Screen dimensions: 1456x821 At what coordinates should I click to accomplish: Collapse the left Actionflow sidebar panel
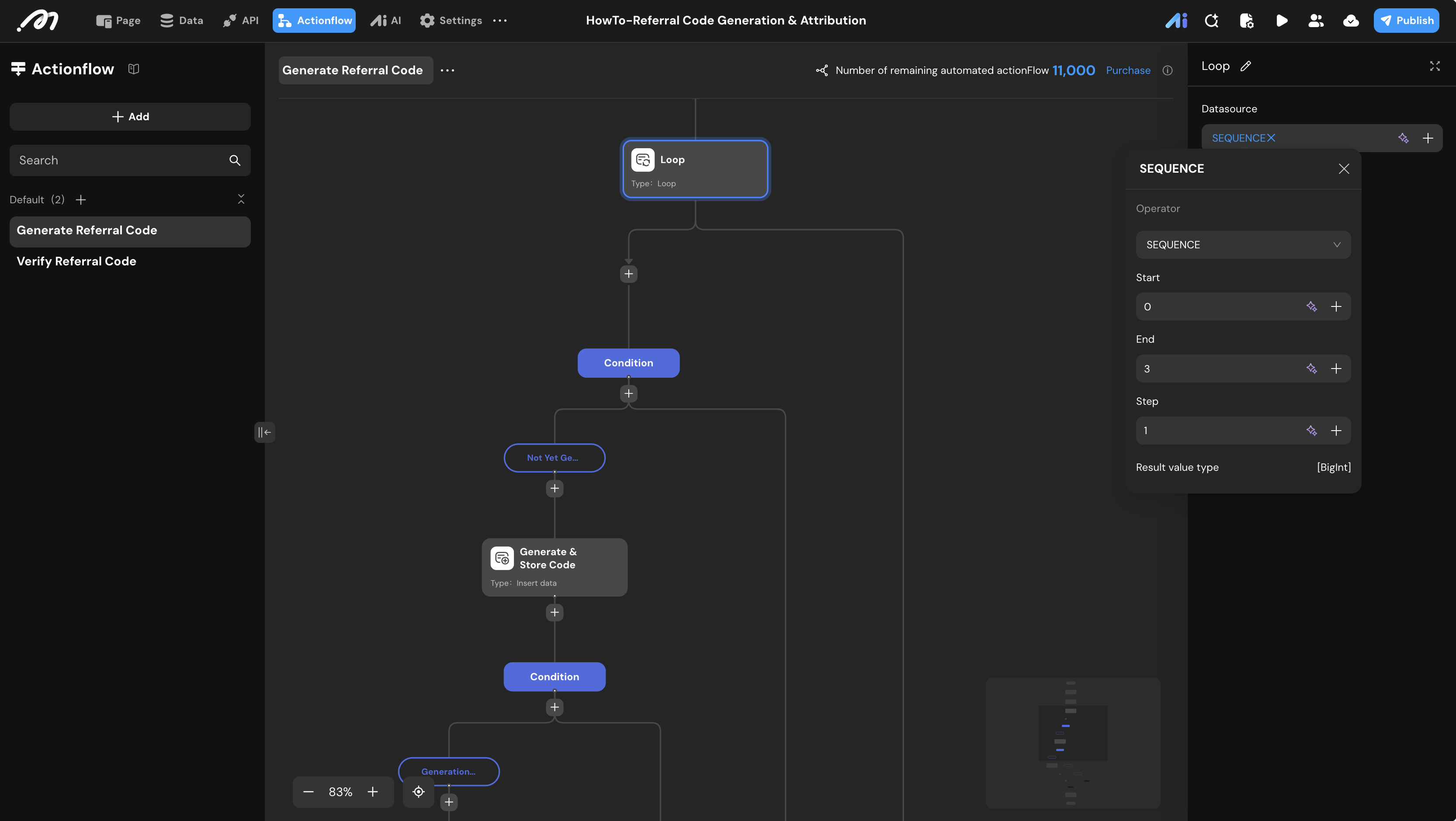(264, 432)
